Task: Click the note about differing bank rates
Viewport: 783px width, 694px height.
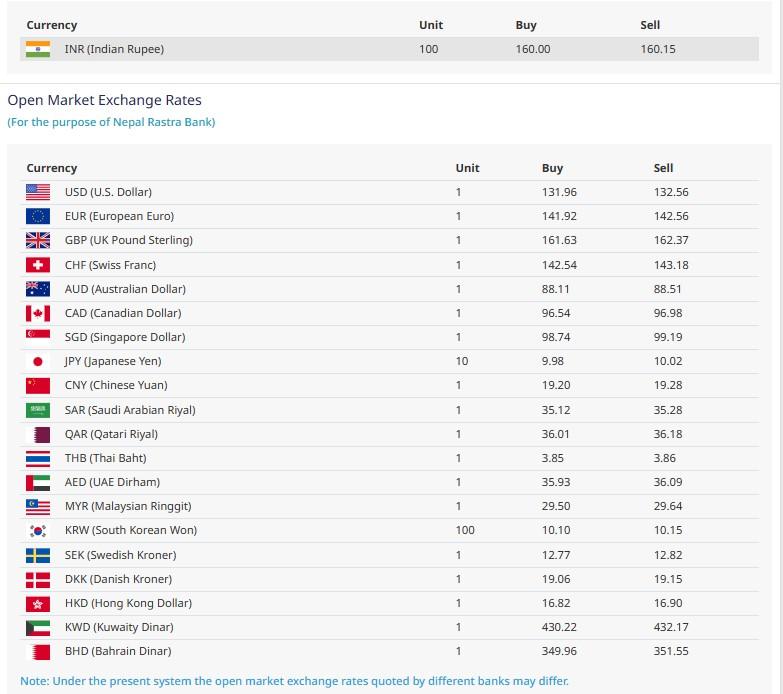Action: (x=294, y=680)
